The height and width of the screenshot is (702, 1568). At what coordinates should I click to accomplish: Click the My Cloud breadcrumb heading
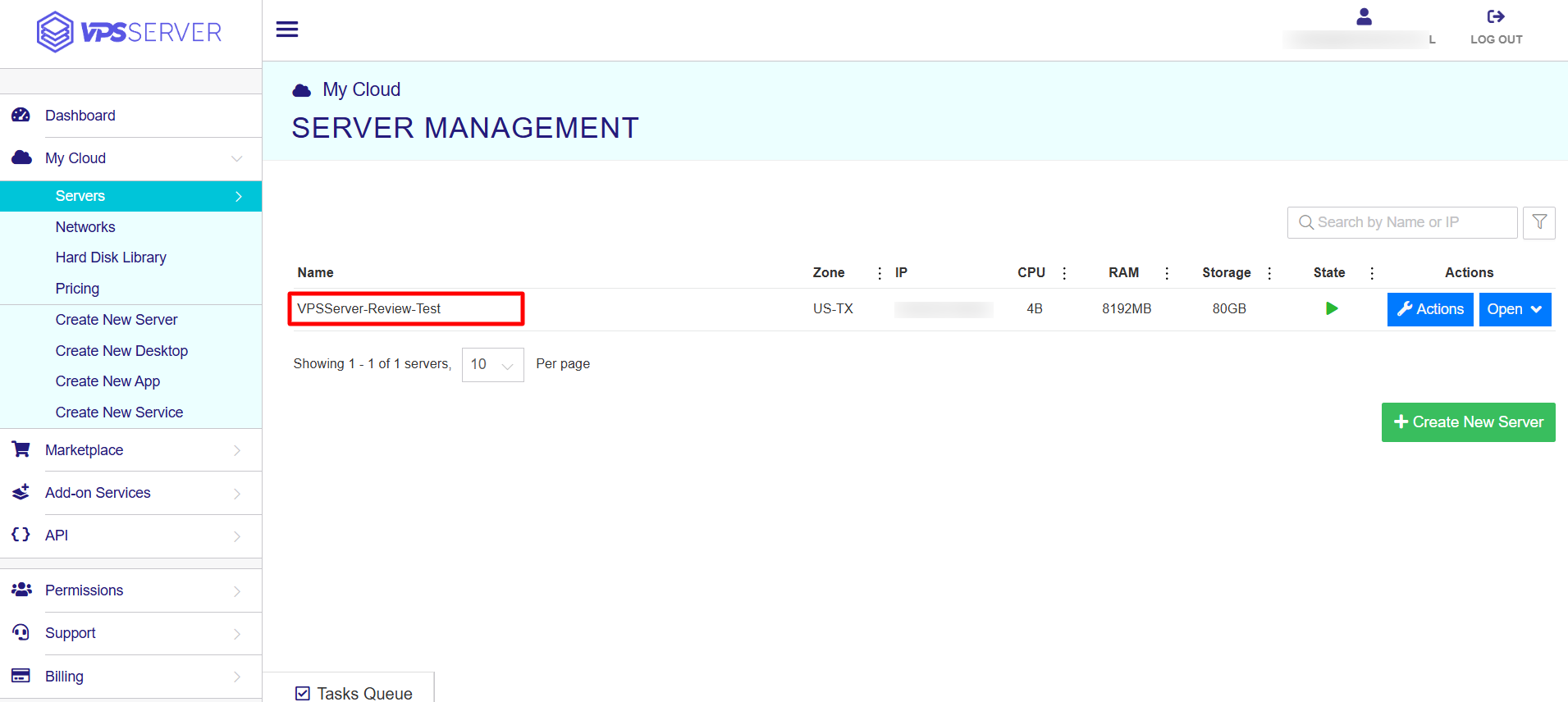(x=361, y=89)
